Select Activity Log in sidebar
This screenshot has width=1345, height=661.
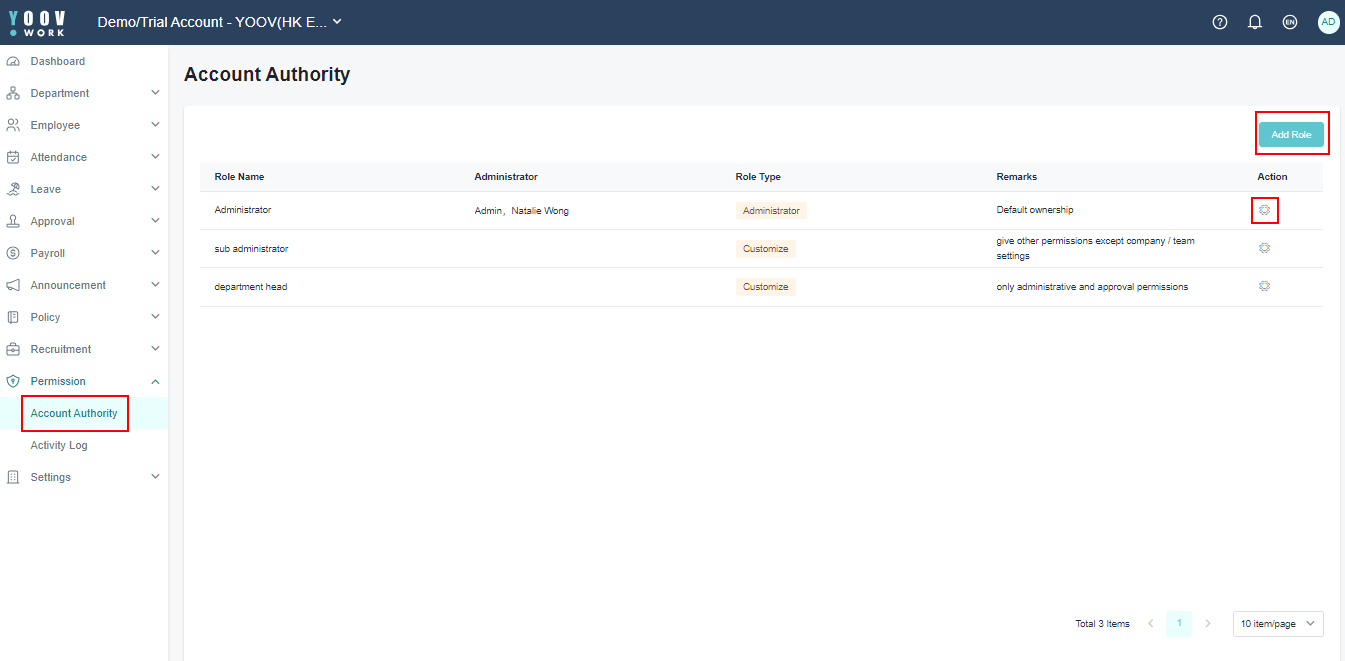click(59, 445)
